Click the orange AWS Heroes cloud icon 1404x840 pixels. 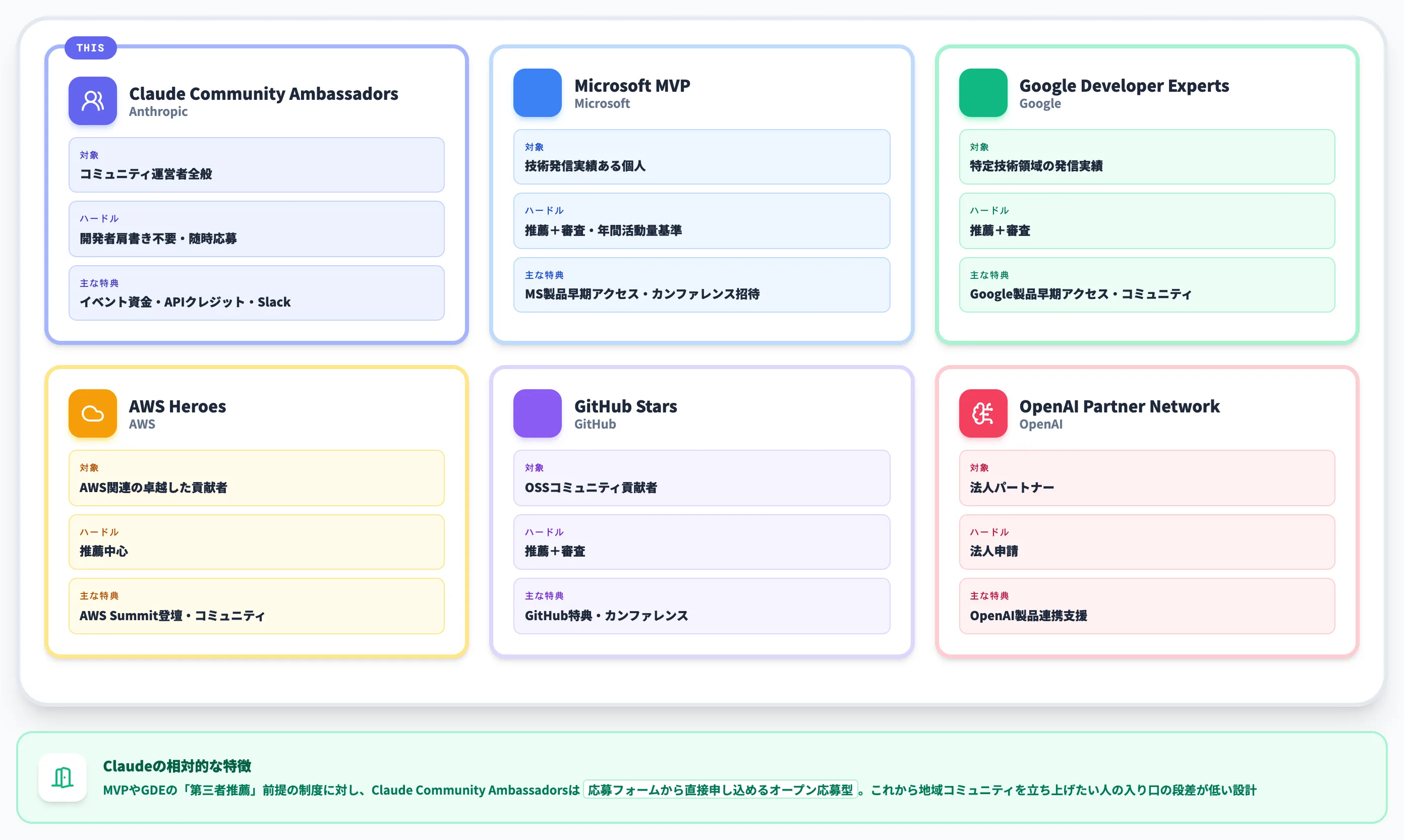click(x=92, y=413)
